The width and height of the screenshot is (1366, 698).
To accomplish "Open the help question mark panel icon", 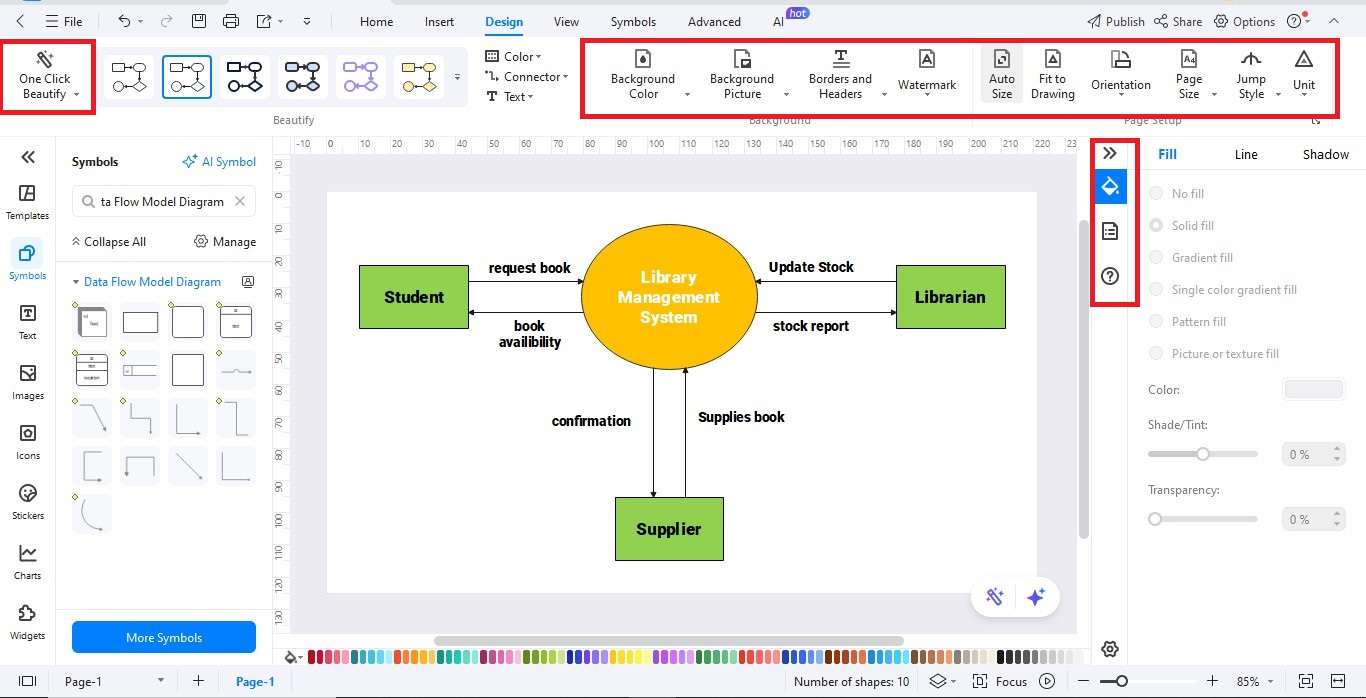I will pyautogui.click(x=1109, y=276).
